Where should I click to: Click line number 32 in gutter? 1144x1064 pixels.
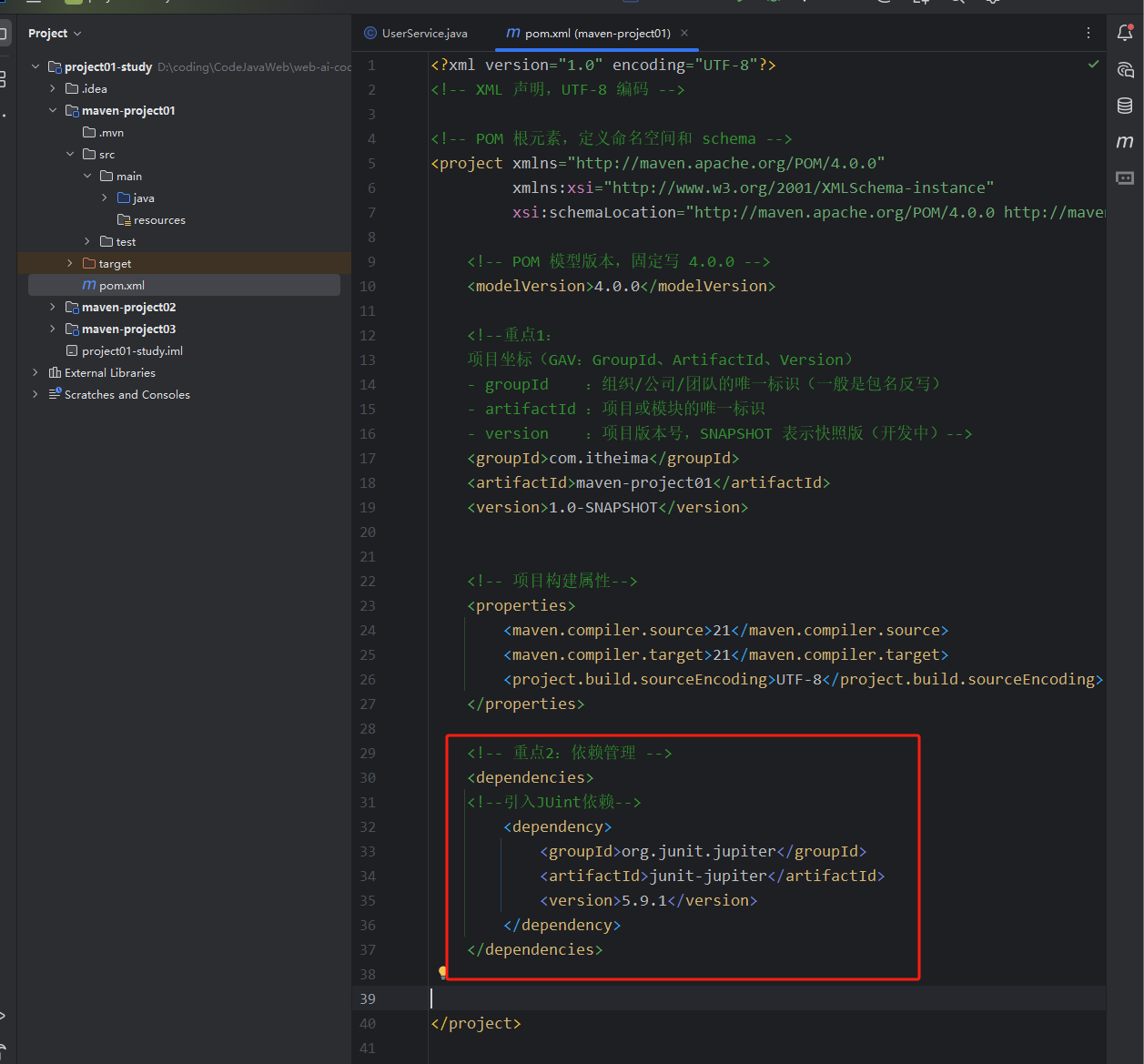point(368,826)
